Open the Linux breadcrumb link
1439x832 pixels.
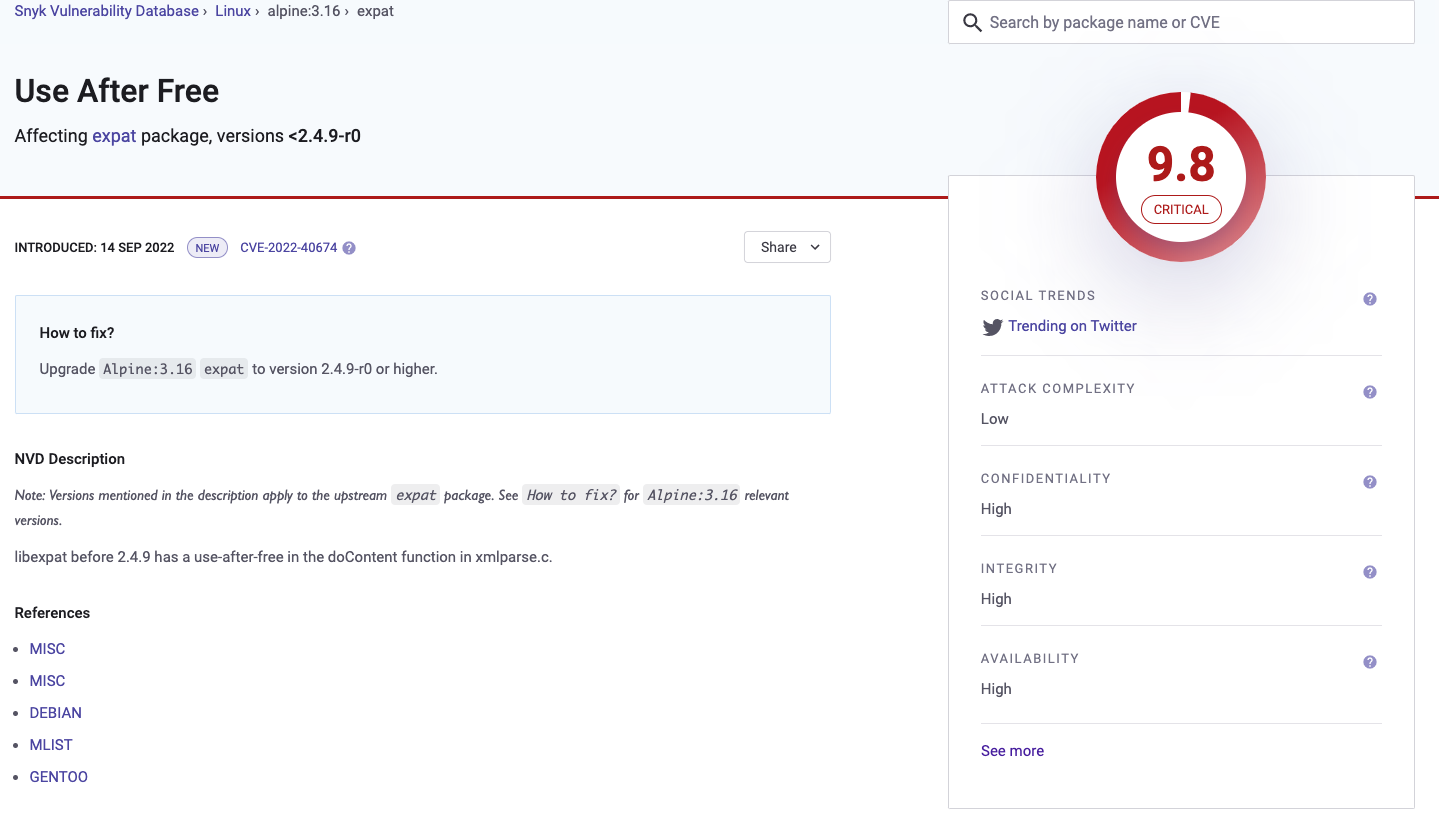click(232, 11)
